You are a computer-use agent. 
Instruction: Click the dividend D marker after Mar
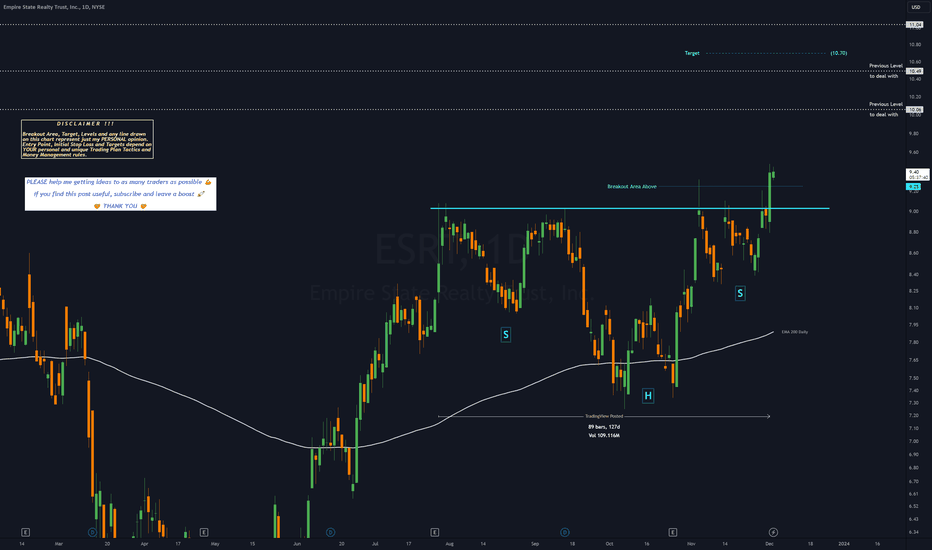92,532
